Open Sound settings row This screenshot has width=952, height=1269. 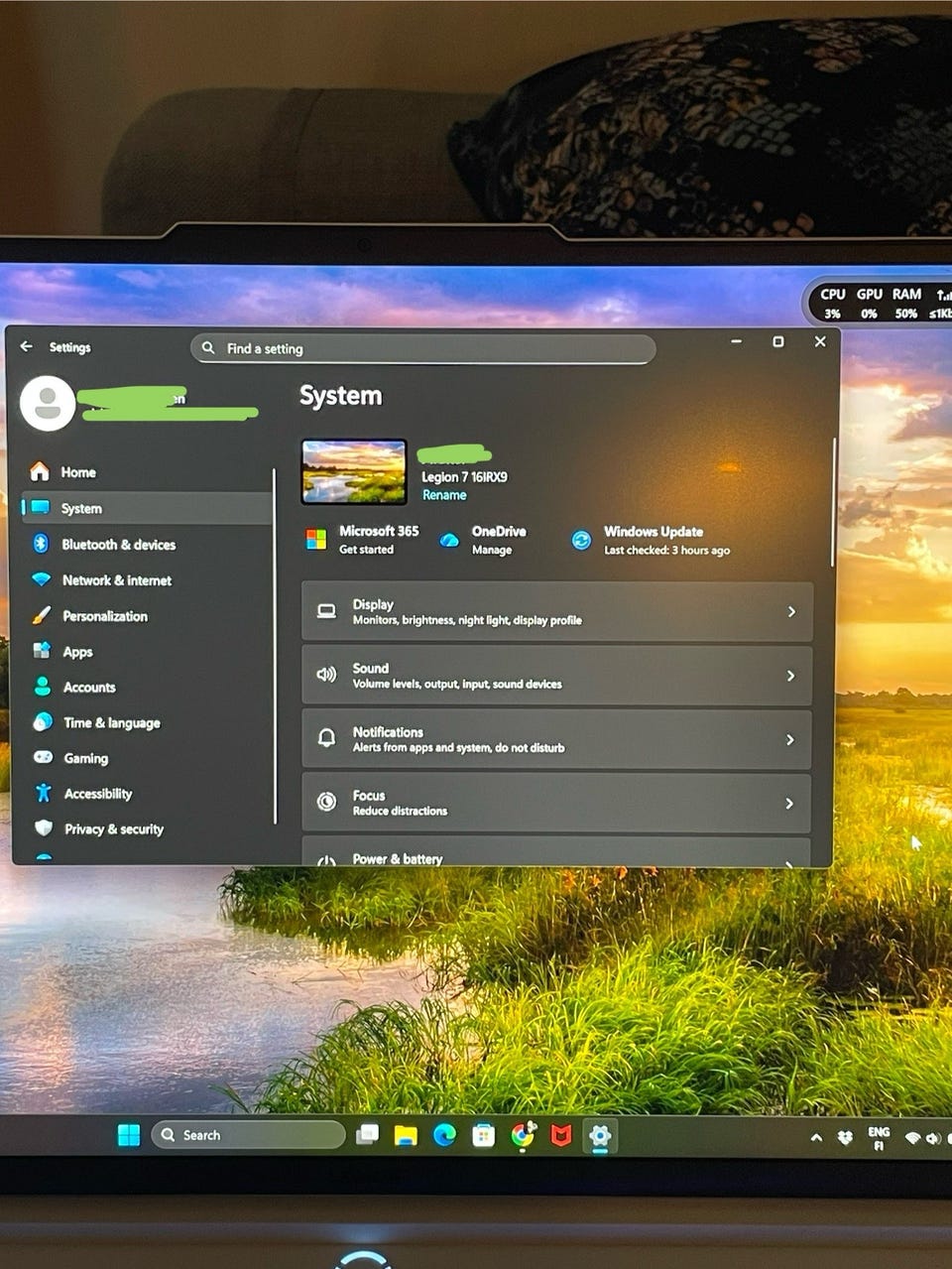tap(557, 676)
